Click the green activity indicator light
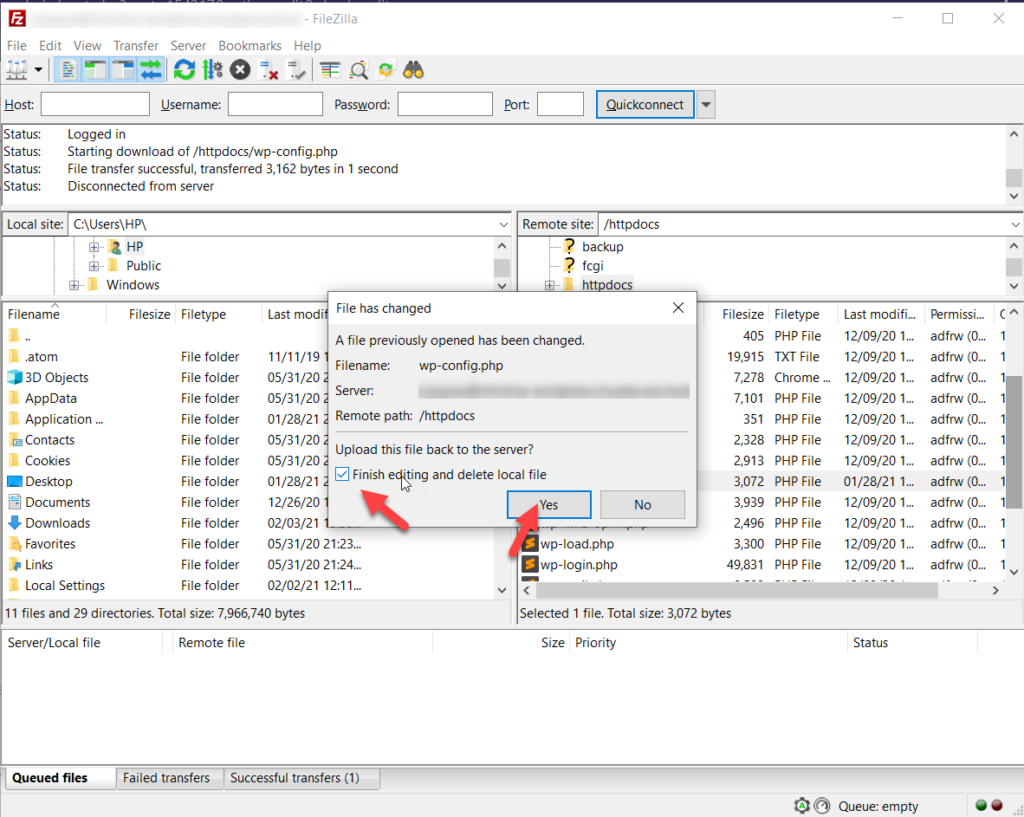Screen dimensions: 1024x817 click(x=981, y=805)
